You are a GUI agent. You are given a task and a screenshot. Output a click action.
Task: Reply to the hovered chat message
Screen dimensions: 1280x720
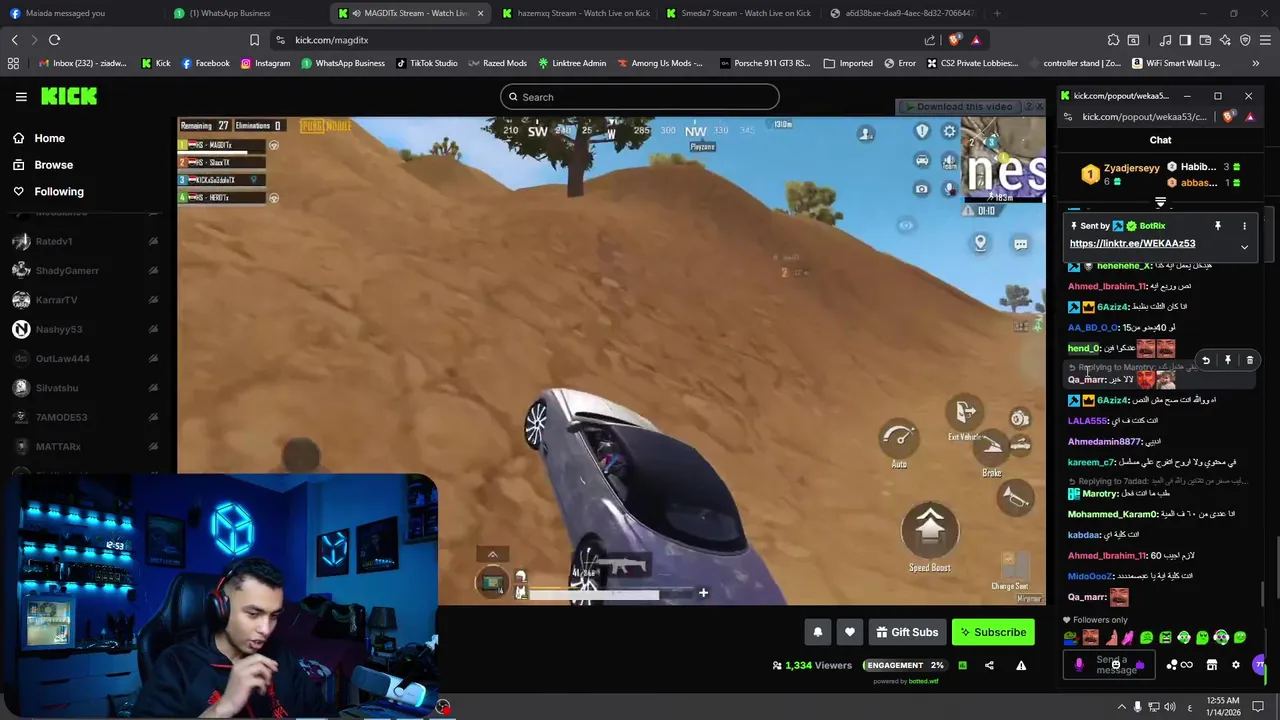(1206, 360)
